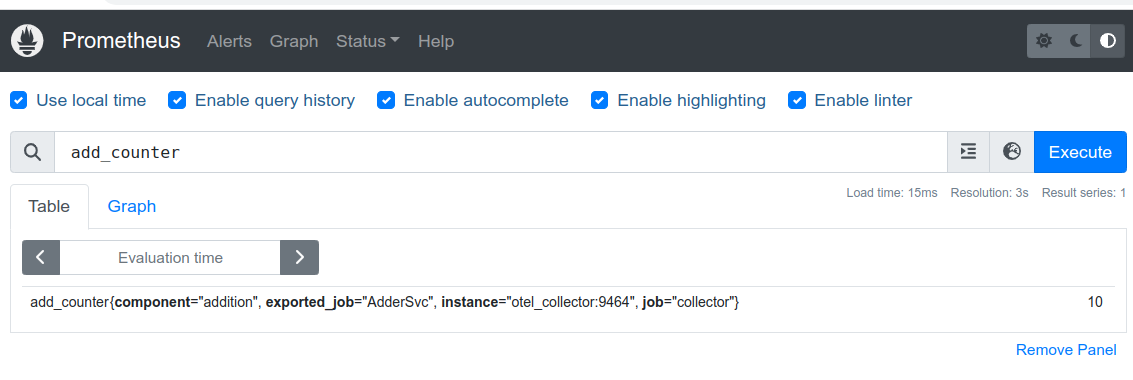The height and width of the screenshot is (380, 1133).
Task: Toggle Enable autocomplete checkbox
Action: tap(386, 100)
